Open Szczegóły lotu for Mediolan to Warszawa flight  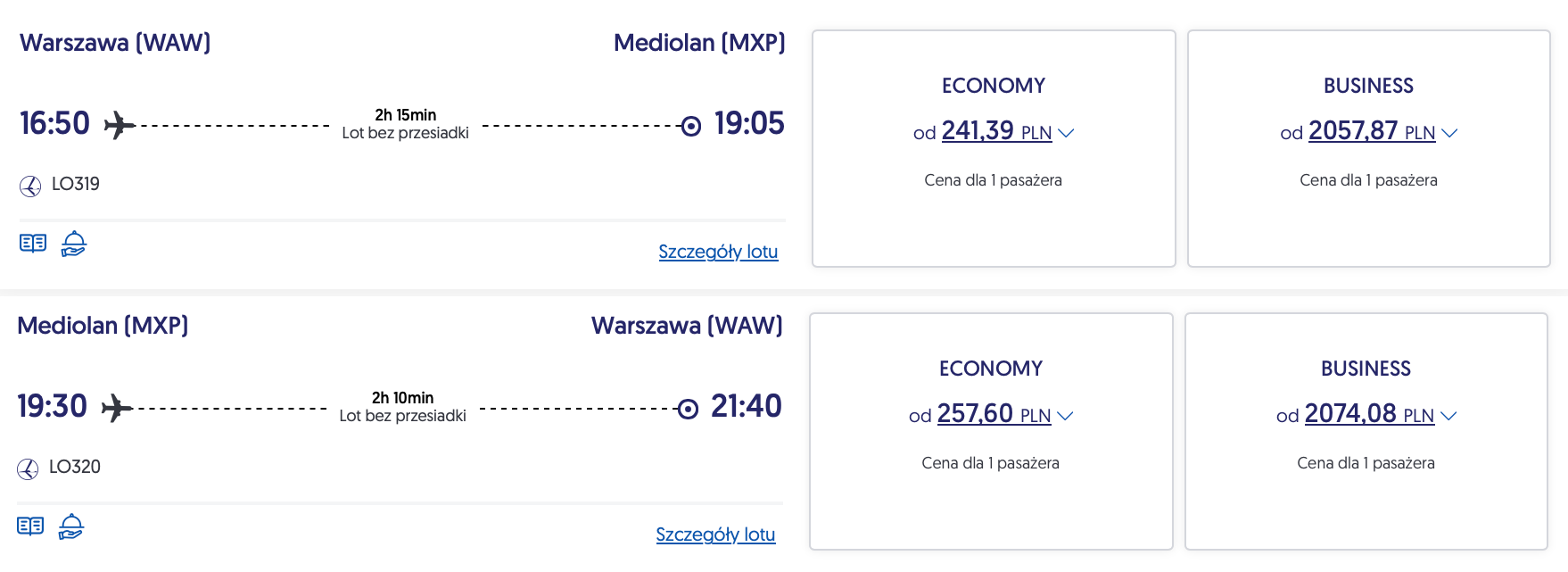click(x=715, y=535)
